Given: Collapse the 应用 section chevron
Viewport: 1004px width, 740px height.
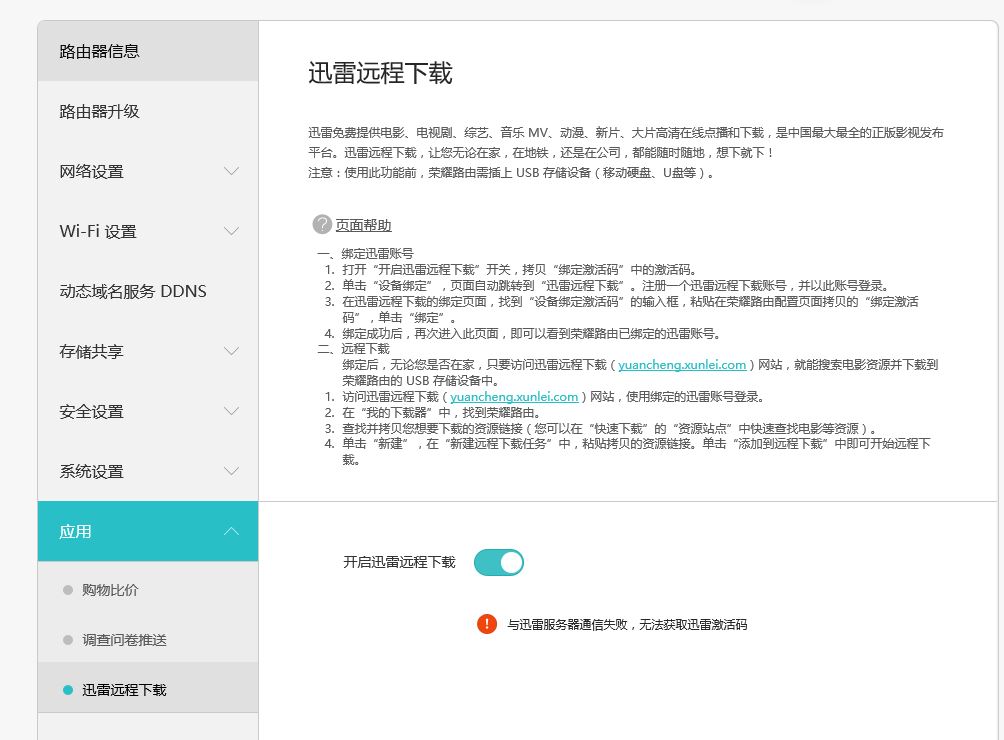Looking at the screenshot, I should 231,531.
